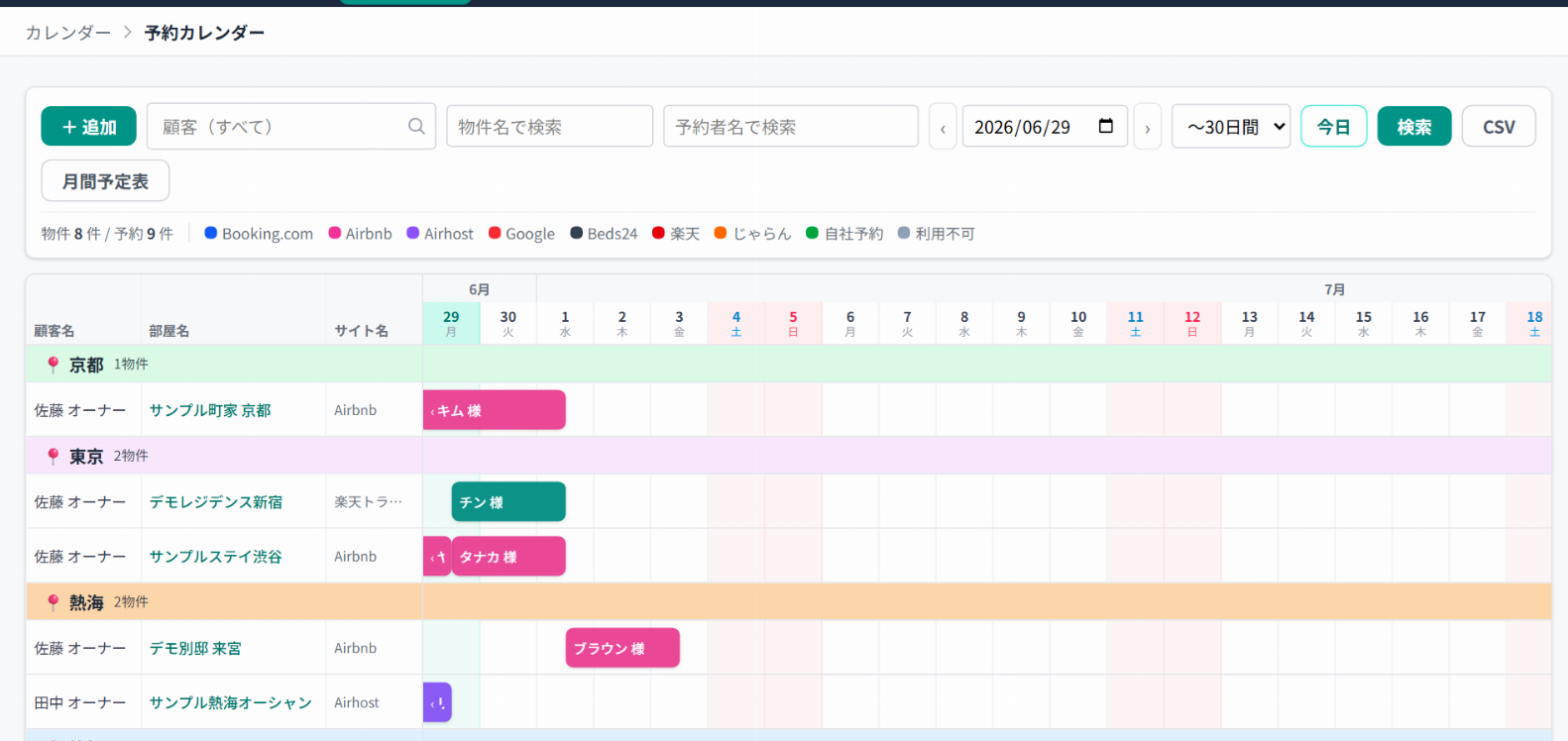Select the June 30 date column header
This screenshot has width=1568, height=741.
point(508,324)
